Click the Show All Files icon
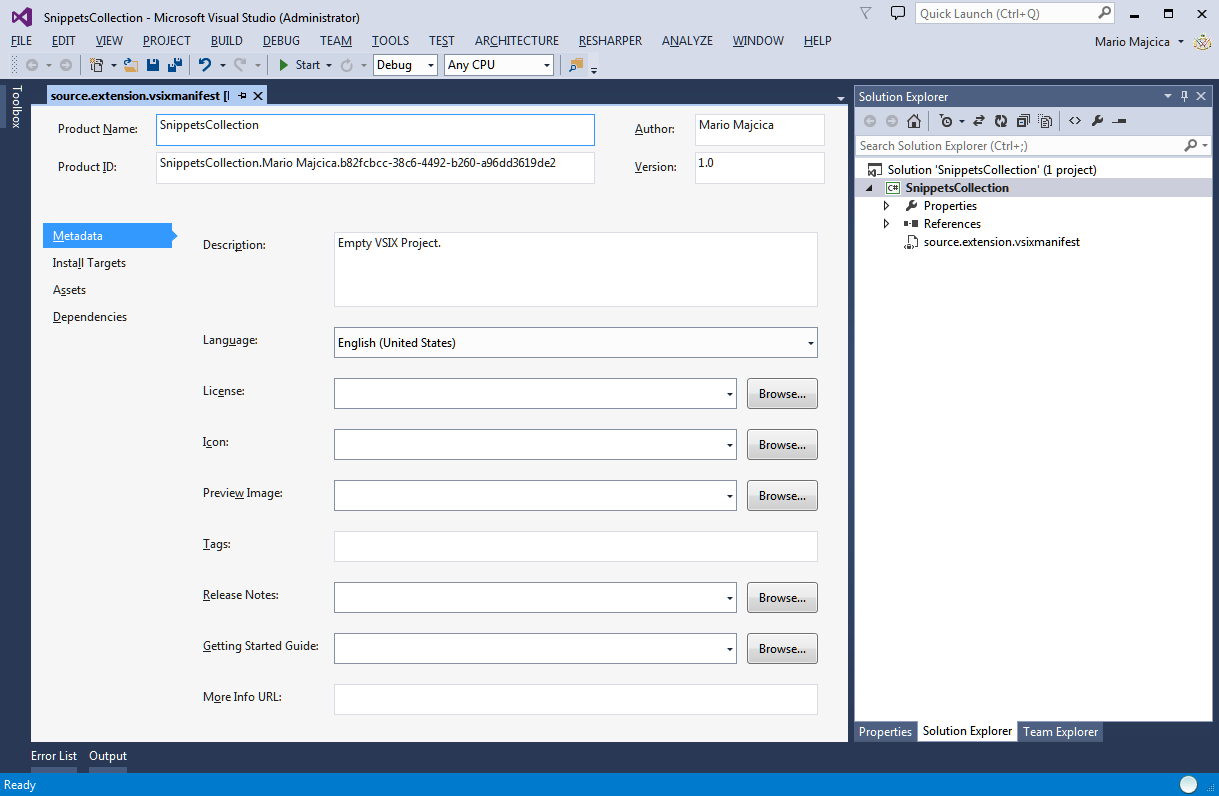1219x796 pixels. 1045,121
